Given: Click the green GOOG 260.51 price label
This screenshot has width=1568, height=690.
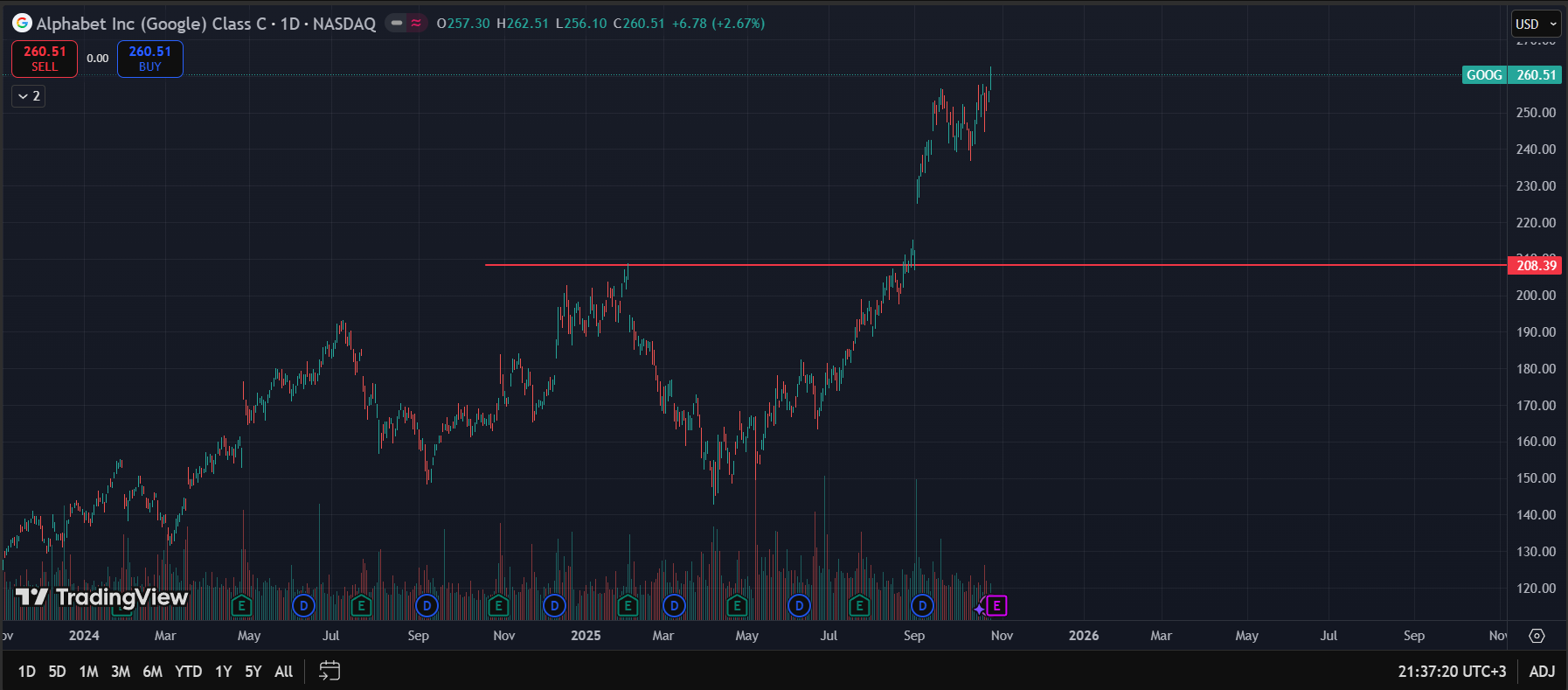Looking at the screenshot, I should (1511, 75).
